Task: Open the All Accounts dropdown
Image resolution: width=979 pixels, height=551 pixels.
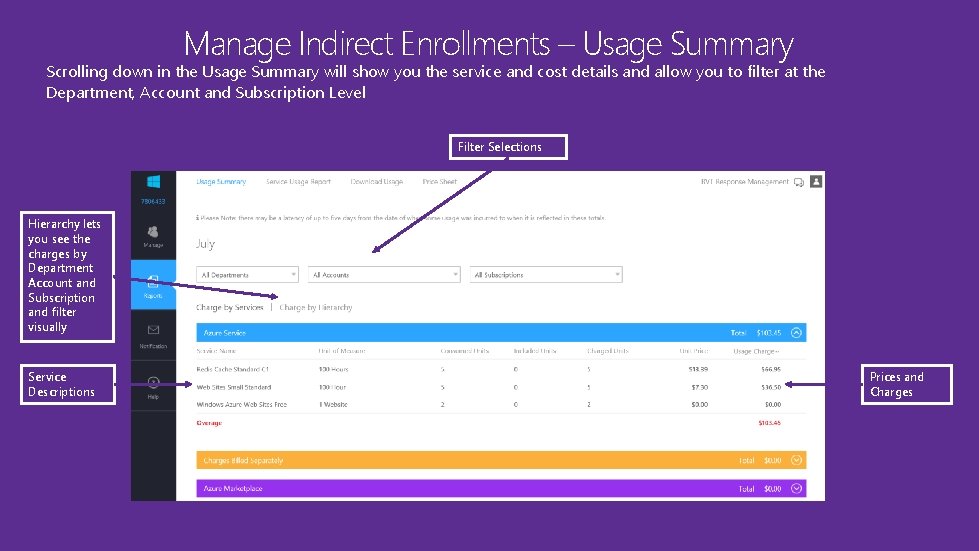Action: (x=384, y=275)
